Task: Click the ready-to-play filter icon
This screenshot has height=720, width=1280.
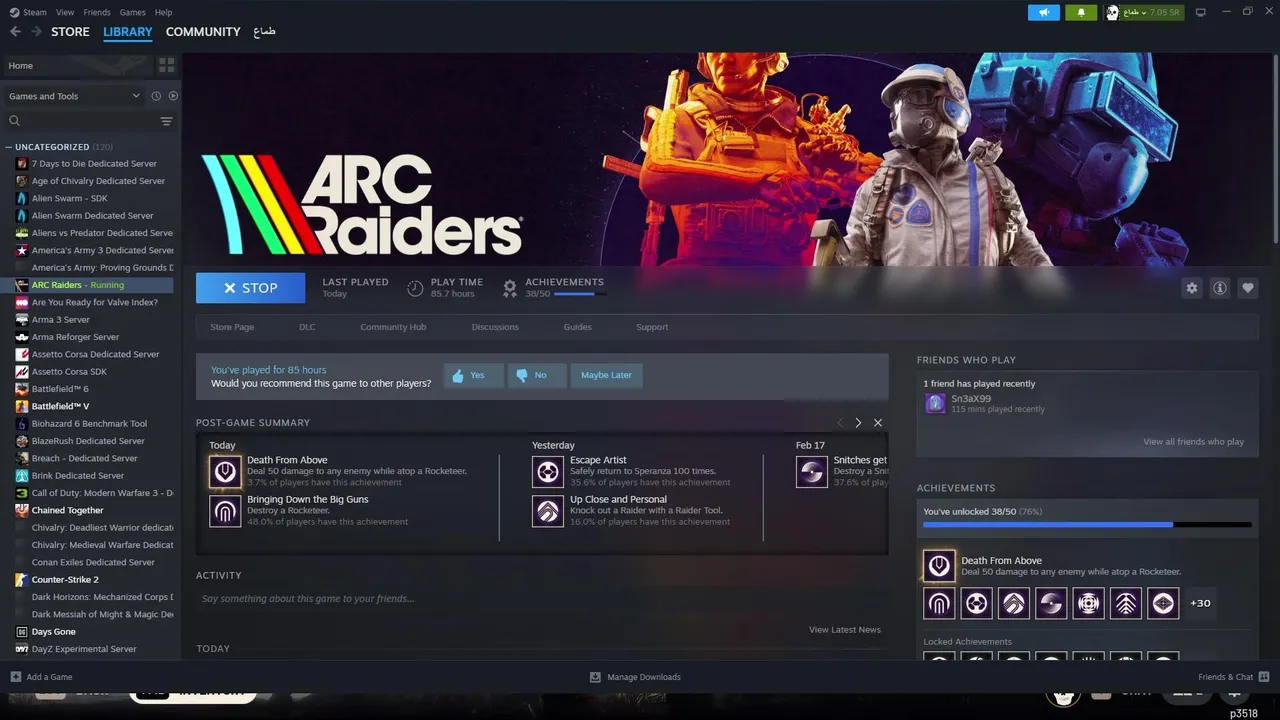Action: tap(173, 96)
